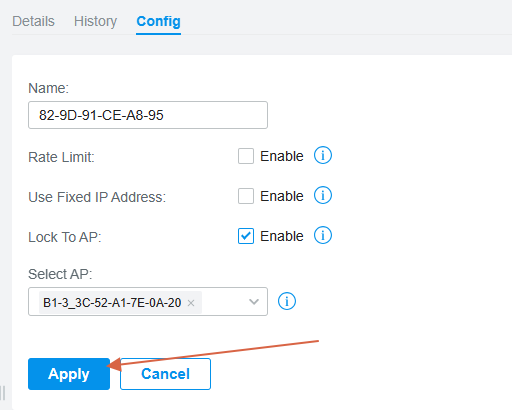Viewport: 512px width, 410px height.
Task: Remove the B1-3_3C-52-A1-7E-0A-20 tag
Action: click(191, 303)
